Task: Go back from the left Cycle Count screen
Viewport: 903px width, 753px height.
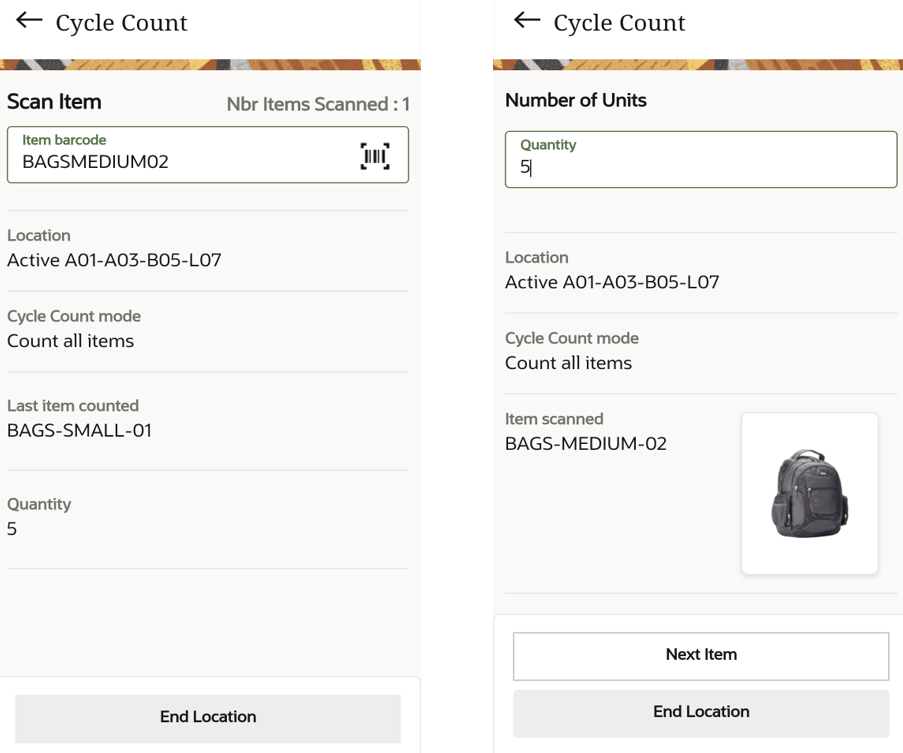Action: click(x=29, y=20)
